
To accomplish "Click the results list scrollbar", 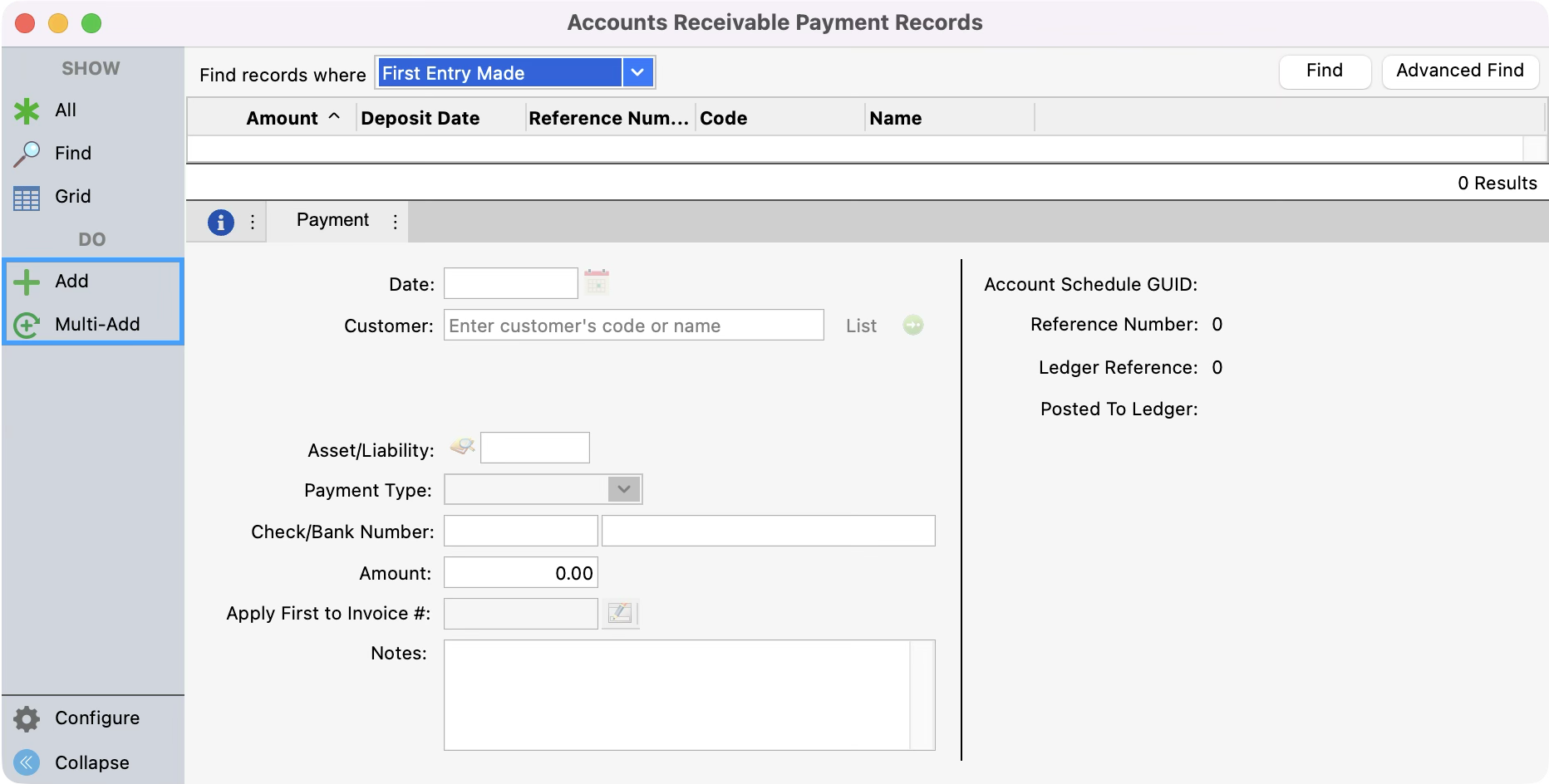I will tap(1535, 149).
